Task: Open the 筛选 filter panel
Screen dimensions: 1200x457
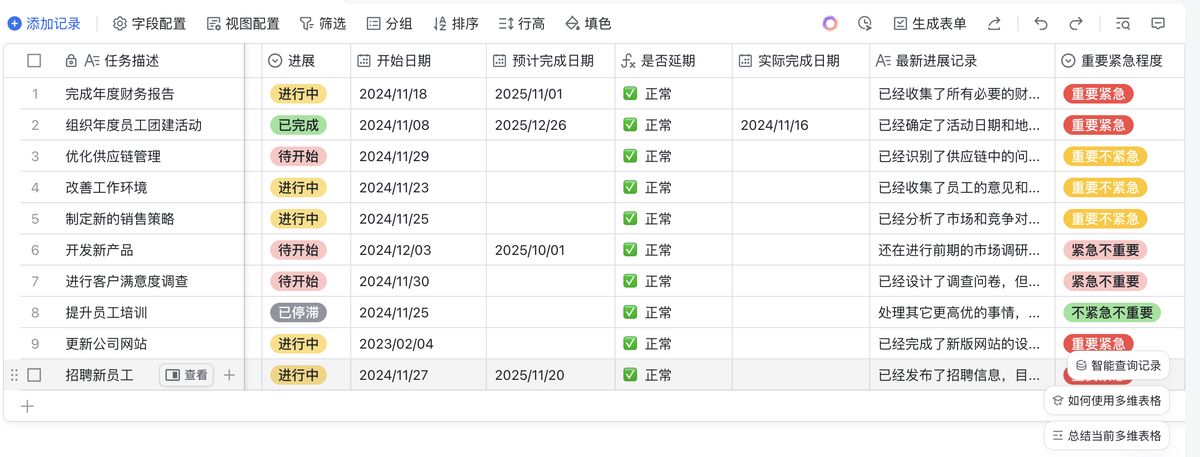Action: [323, 23]
